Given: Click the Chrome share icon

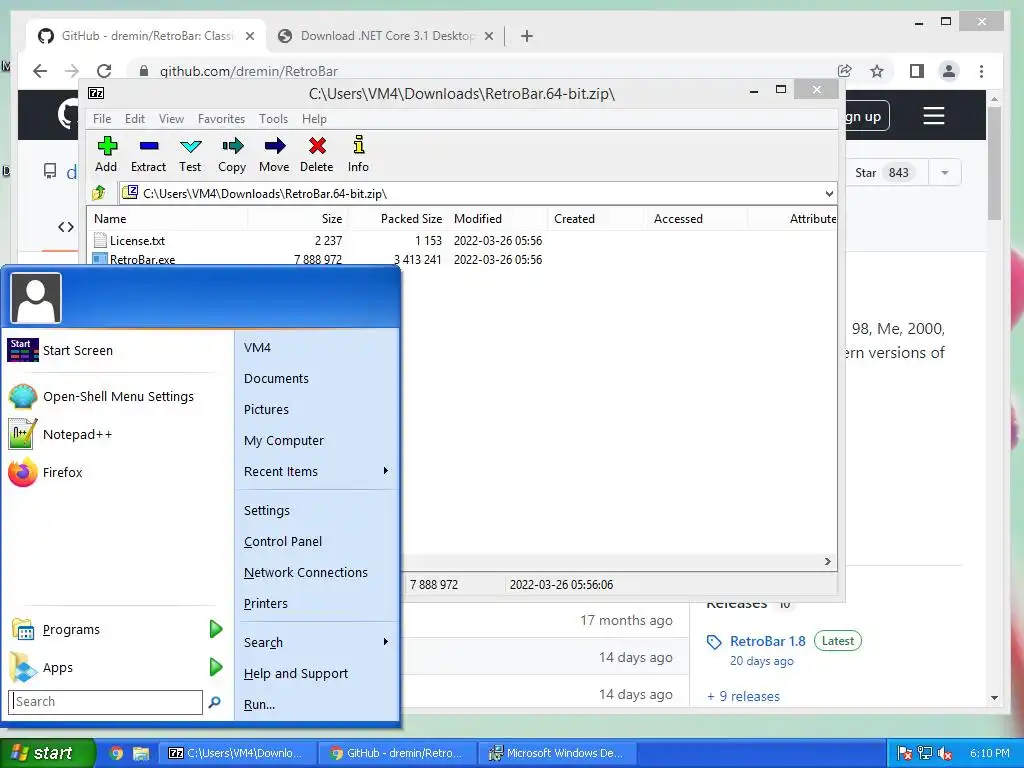Looking at the screenshot, I should click(844, 71).
